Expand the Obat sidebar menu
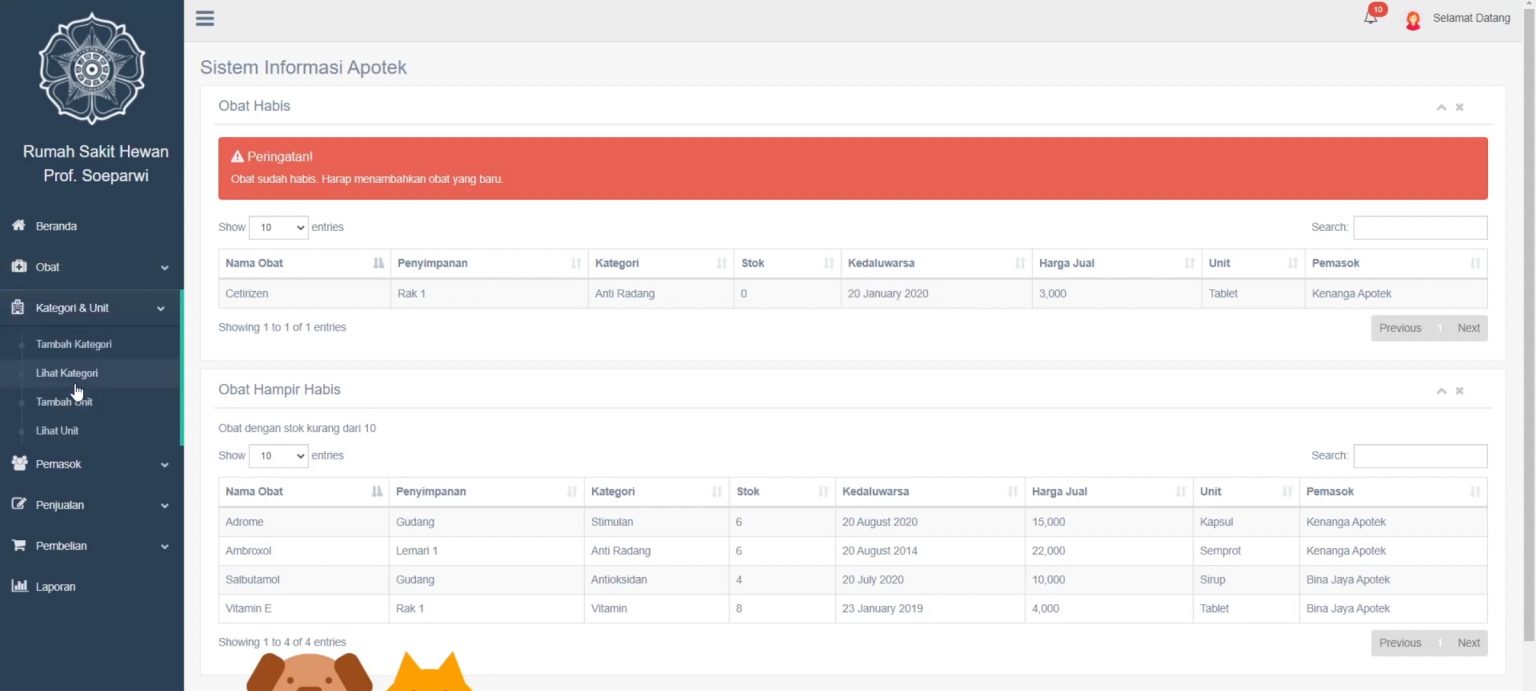The width and height of the screenshot is (1536, 691). click(90, 267)
